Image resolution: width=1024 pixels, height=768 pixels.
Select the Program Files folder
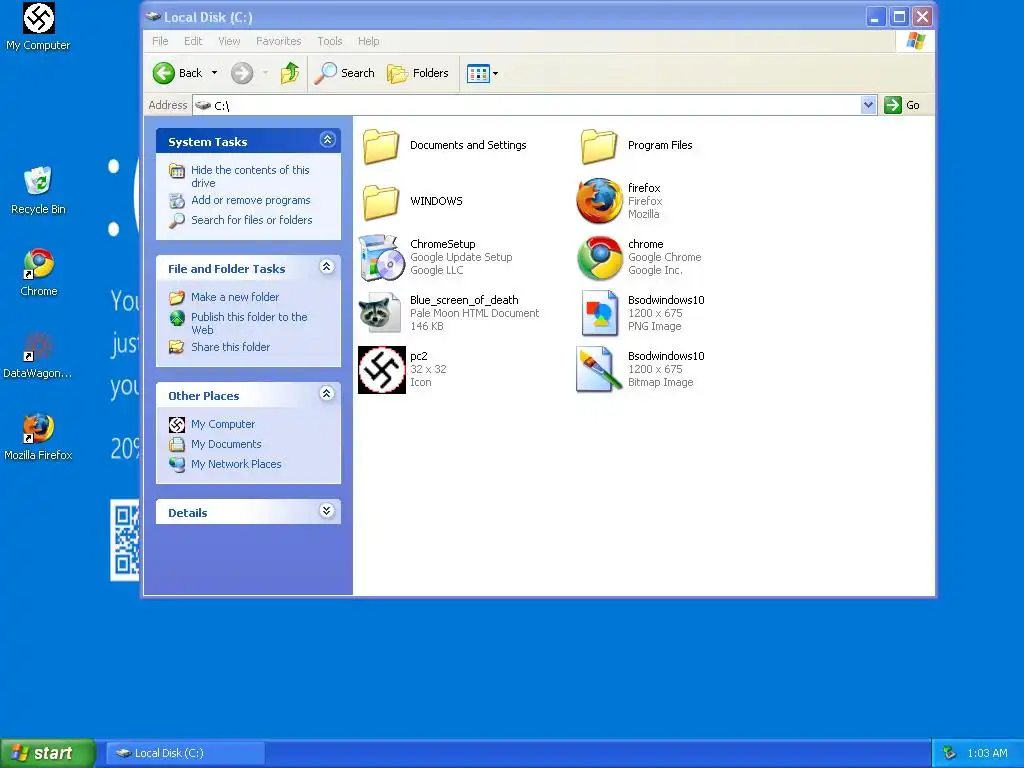pos(637,146)
